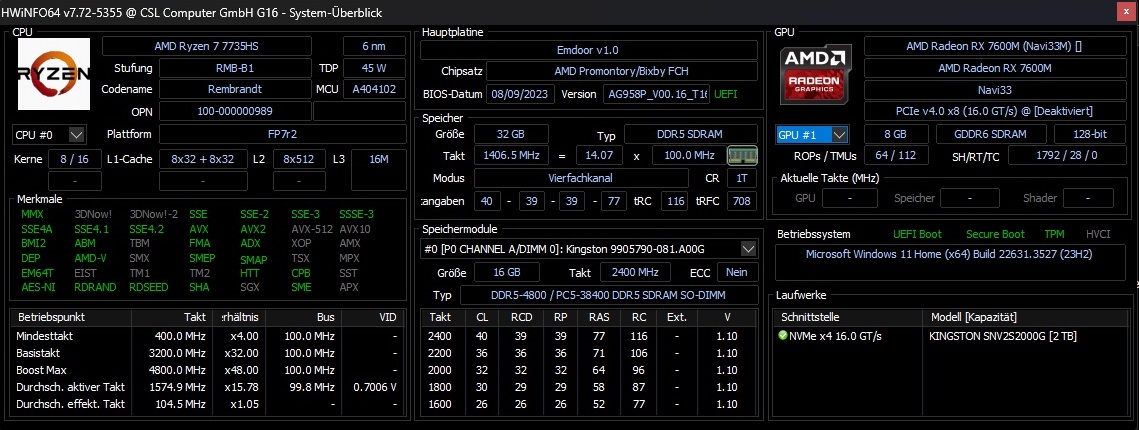Click the Ryzen CPU logo image
The width and height of the screenshot is (1139, 430).
coord(54,74)
